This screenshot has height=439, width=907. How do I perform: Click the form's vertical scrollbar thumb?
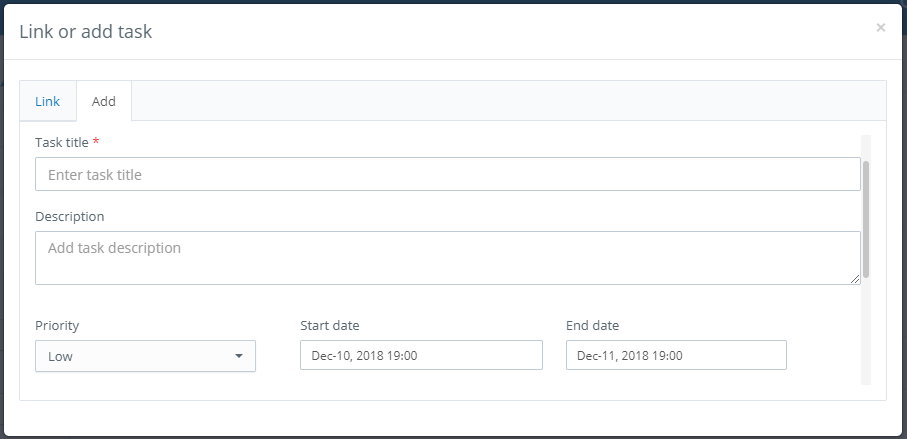pos(866,219)
